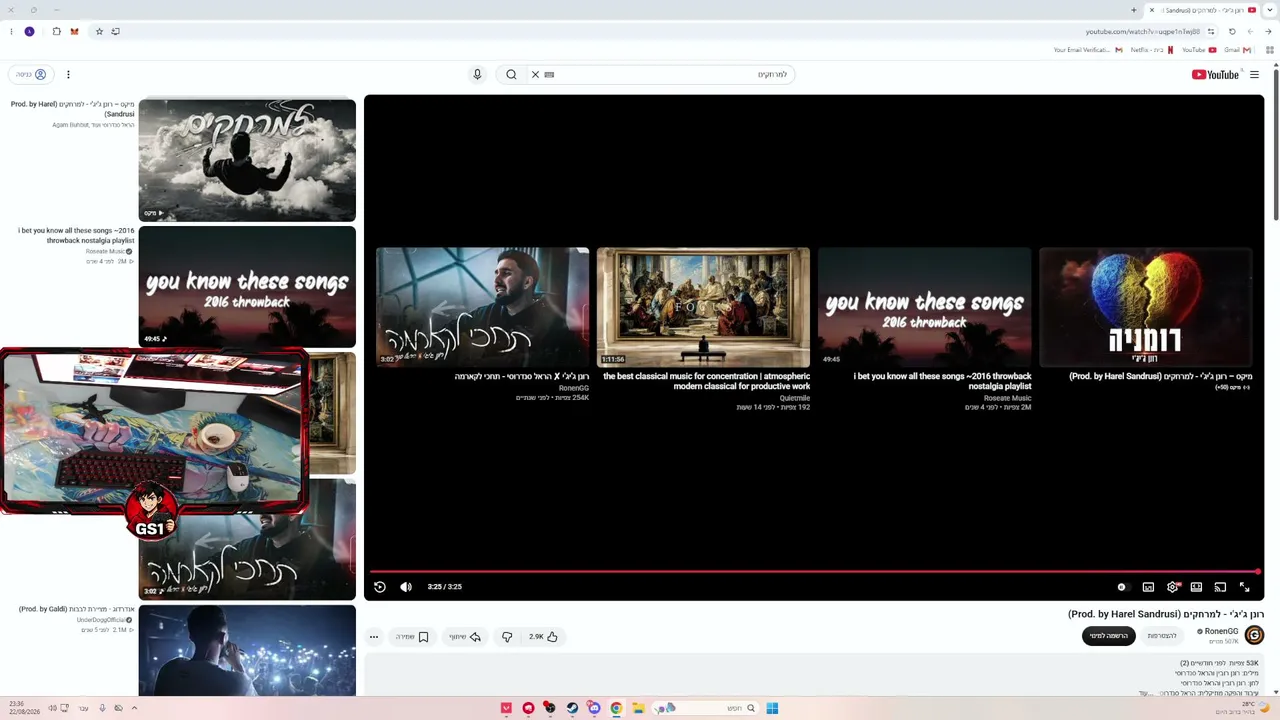Image resolution: width=1280 pixels, height=720 pixels.
Task: Open Quietmile channel under end-screen video
Action: [x=795, y=398]
